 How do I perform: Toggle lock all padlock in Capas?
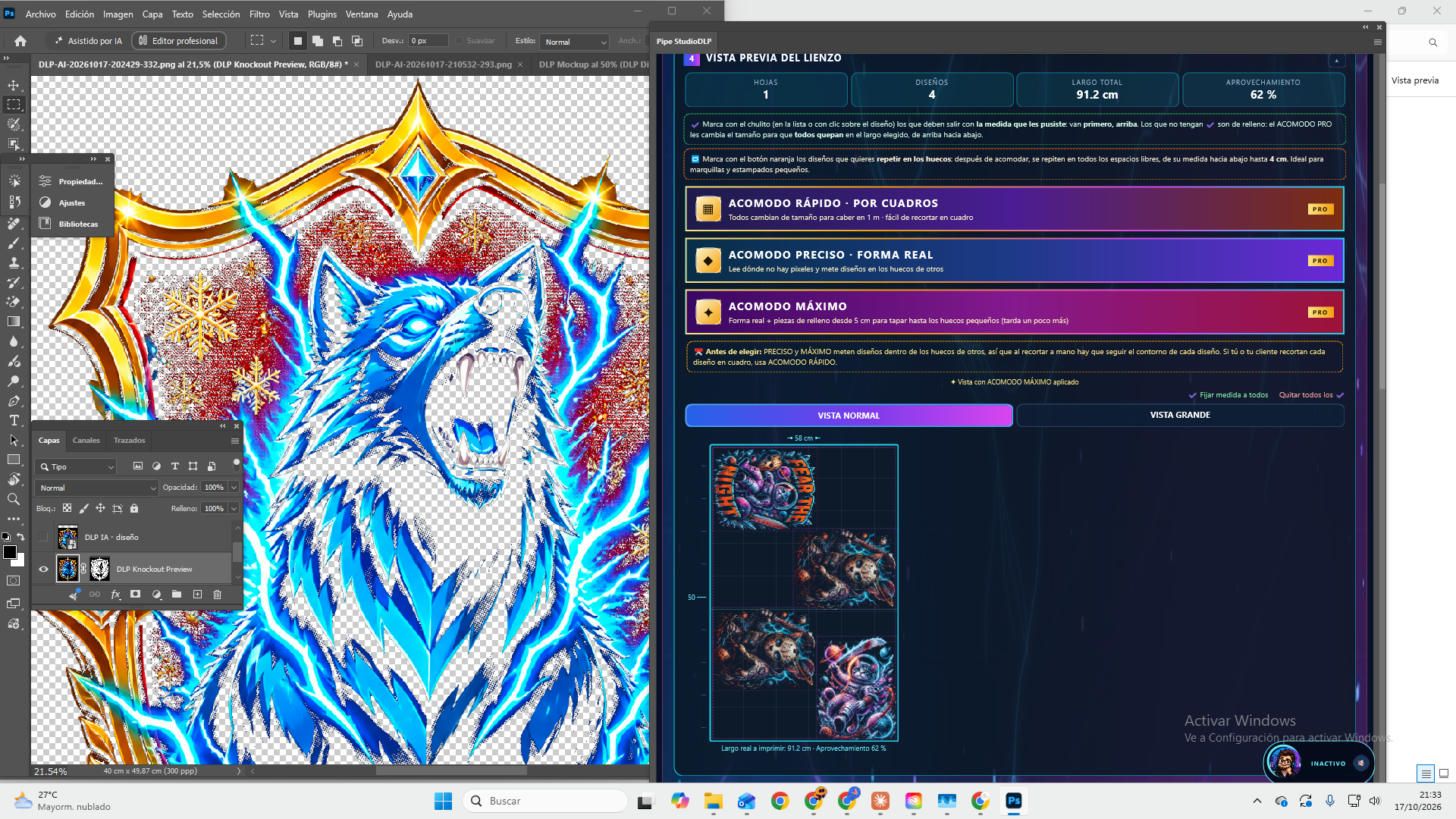134,508
